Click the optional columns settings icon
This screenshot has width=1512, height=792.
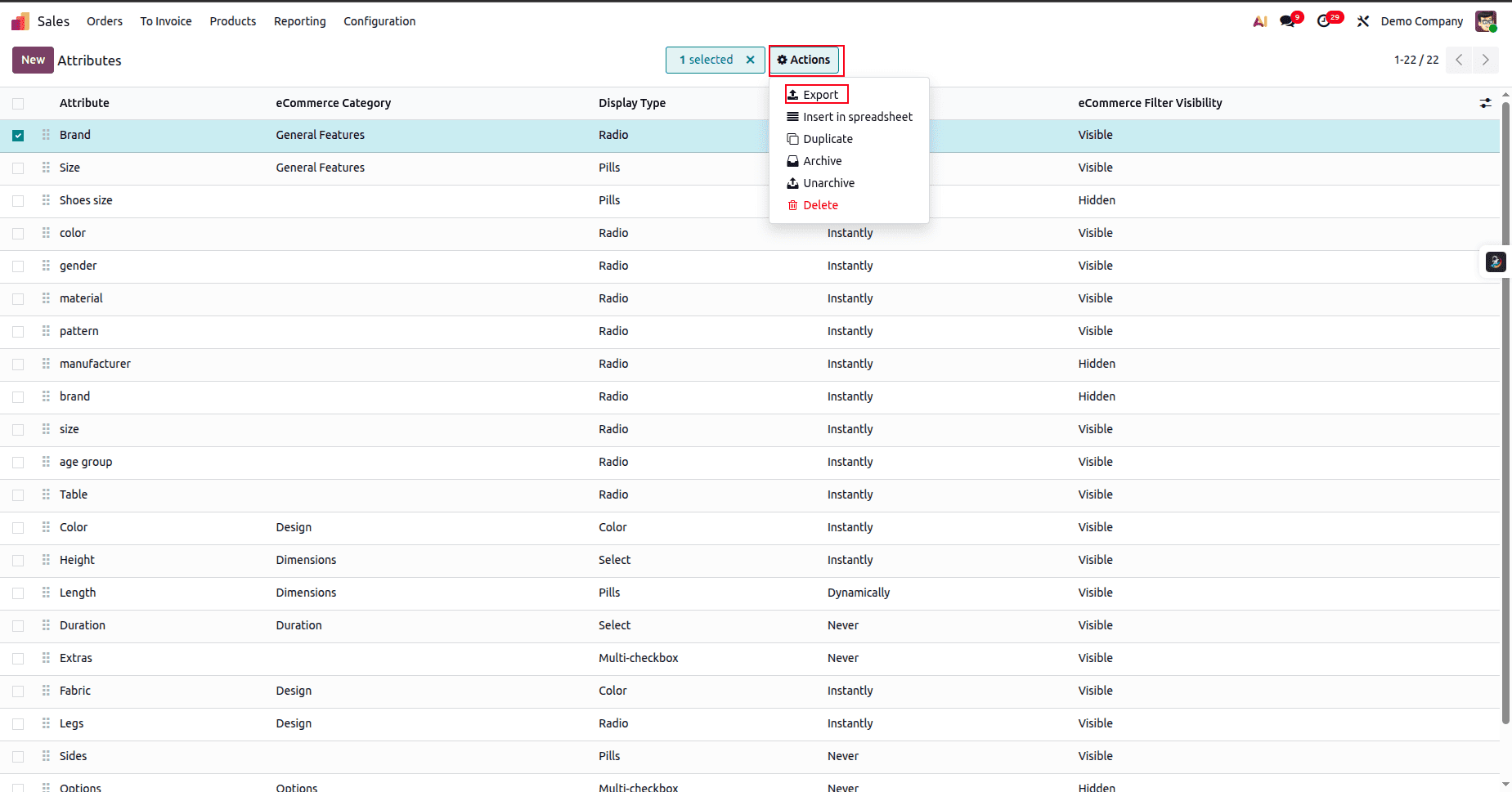[x=1486, y=103]
